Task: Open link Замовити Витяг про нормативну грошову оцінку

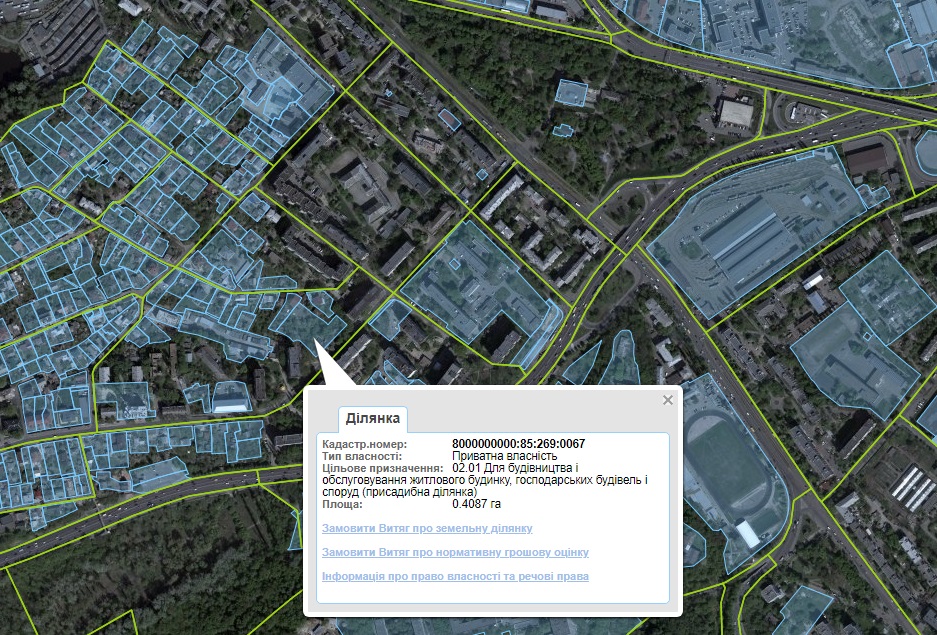Action: point(455,552)
